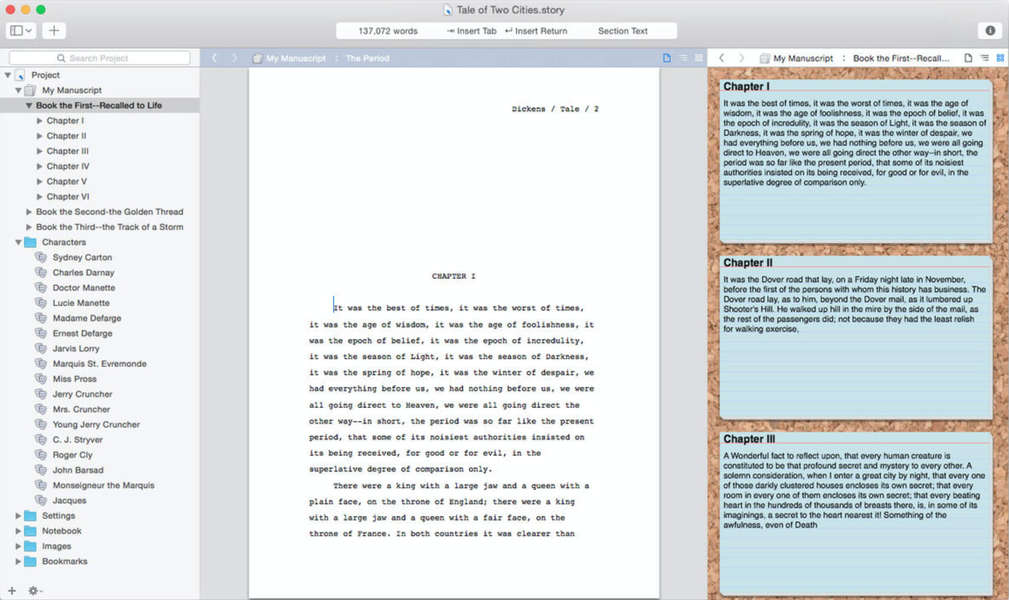Expand the Settings folder
The width and height of the screenshot is (1009, 600).
click(x=18, y=516)
